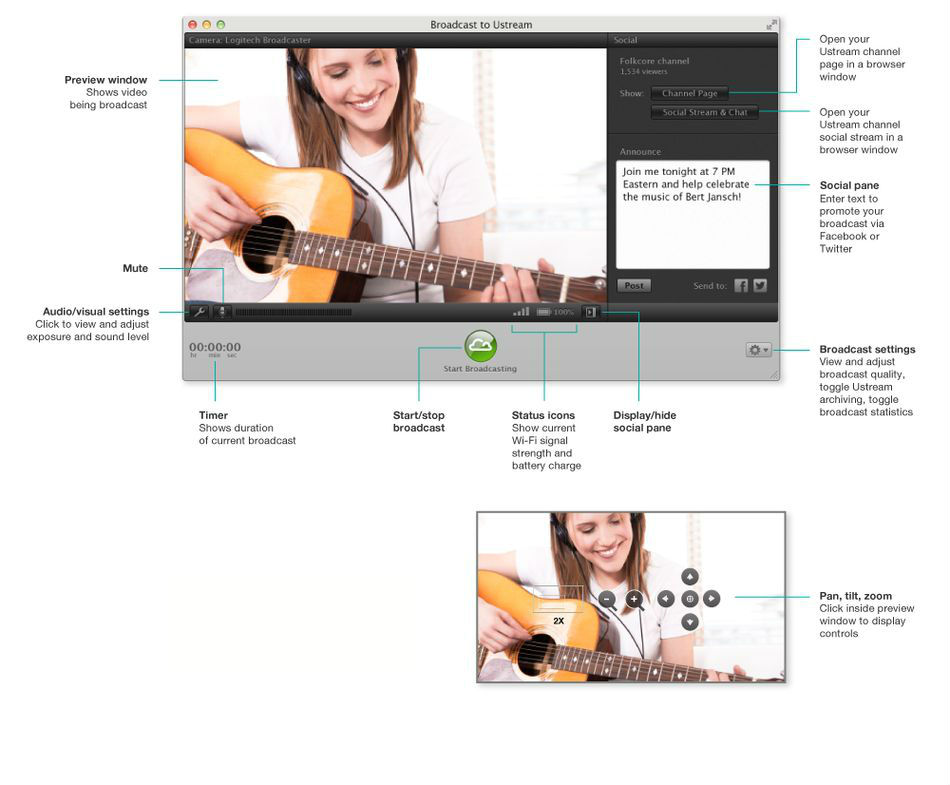Image resolution: width=950 pixels, height=785 pixels.
Task: Click inside the Announce text box
Action: pyautogui.click(x=693, y=214)
